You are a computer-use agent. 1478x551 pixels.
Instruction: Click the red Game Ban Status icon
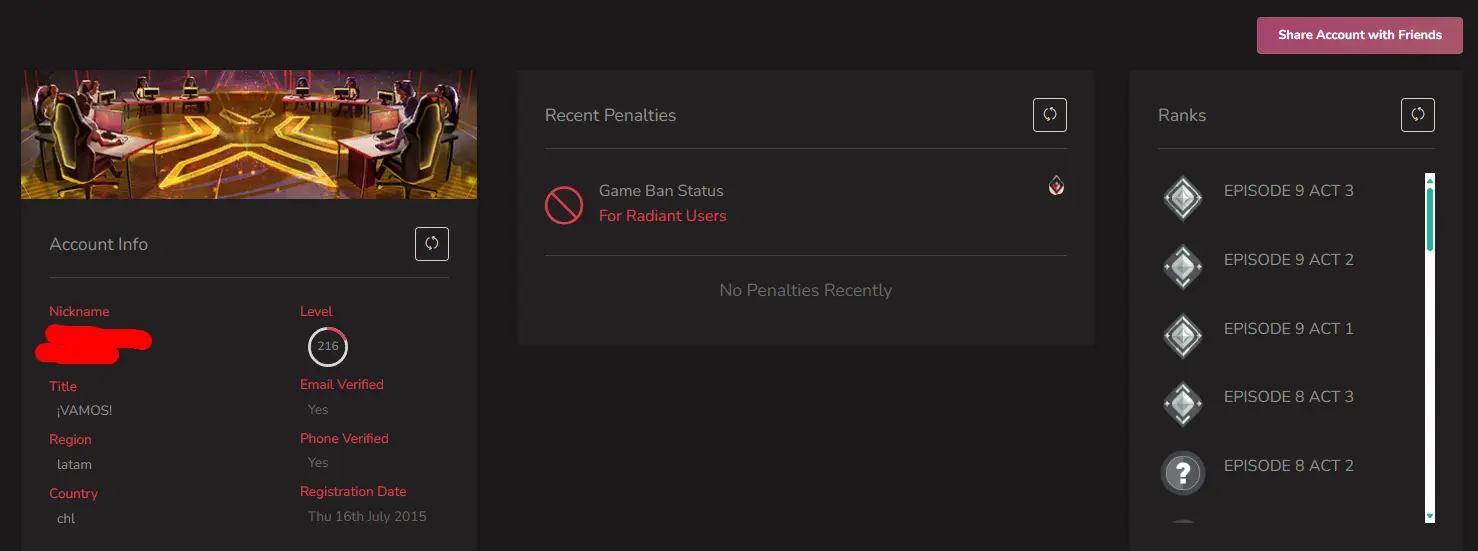pos(564,204)
